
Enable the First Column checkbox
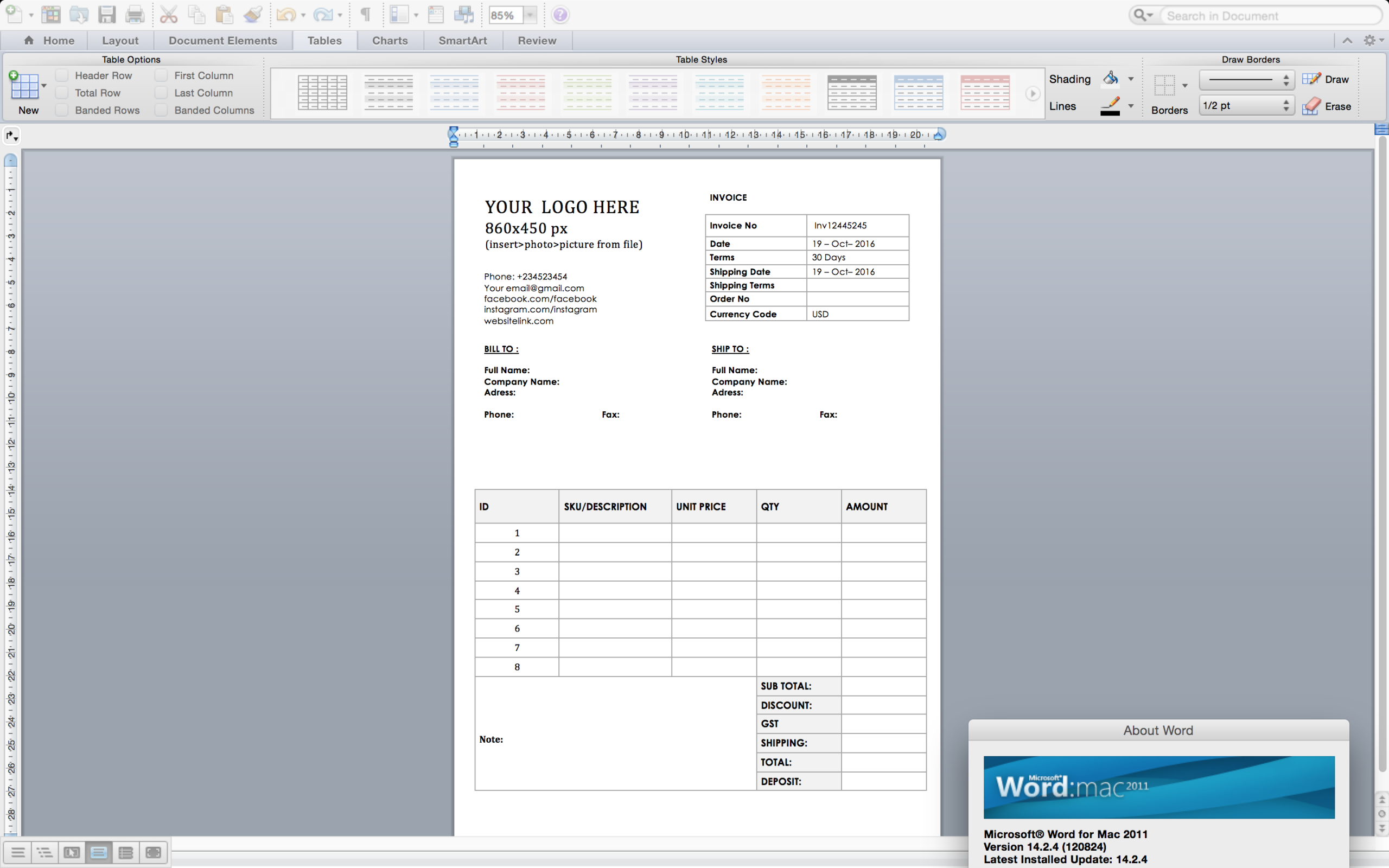coord(161,75)
